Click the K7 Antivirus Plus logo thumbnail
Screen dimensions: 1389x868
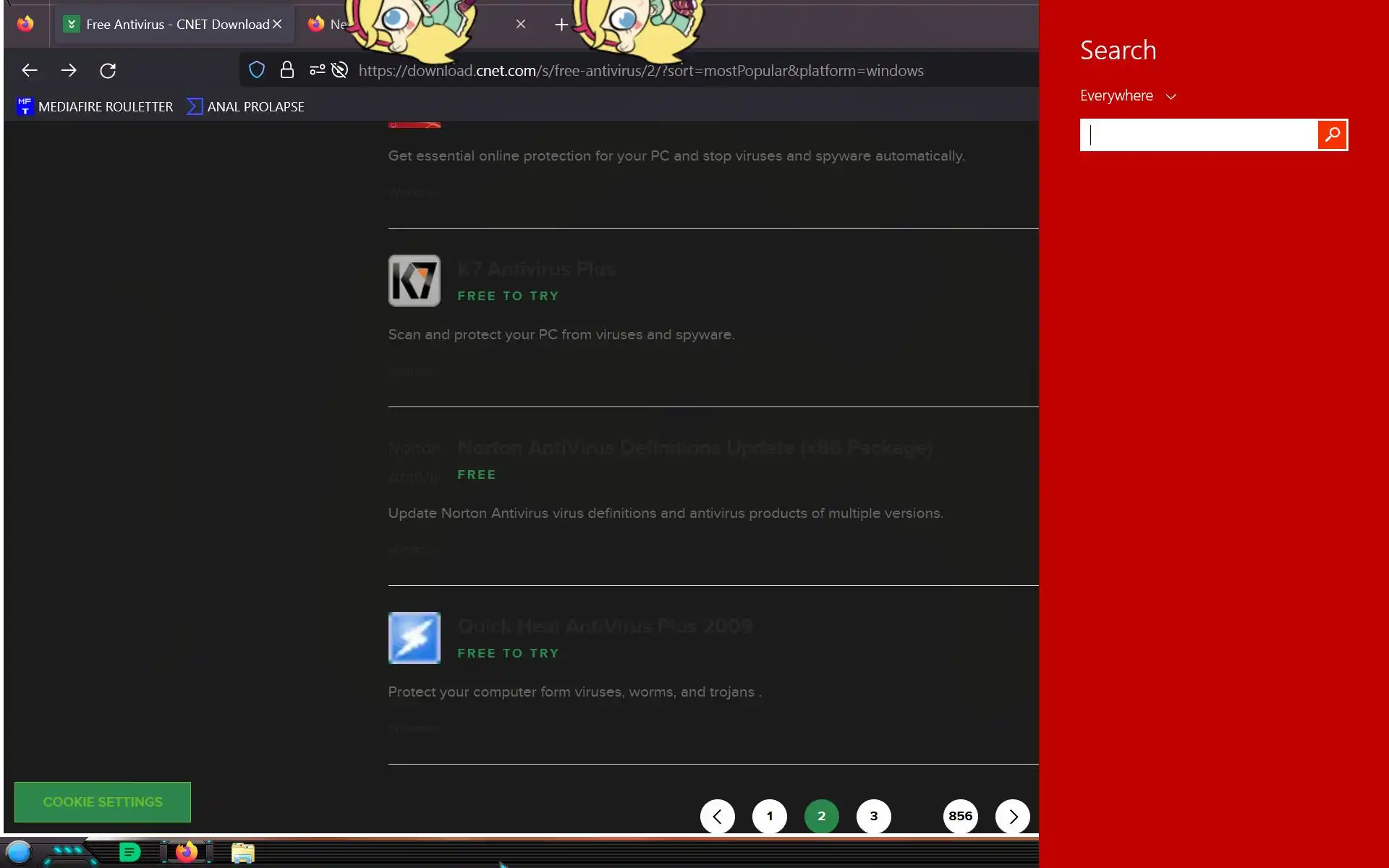pos(414,281)
